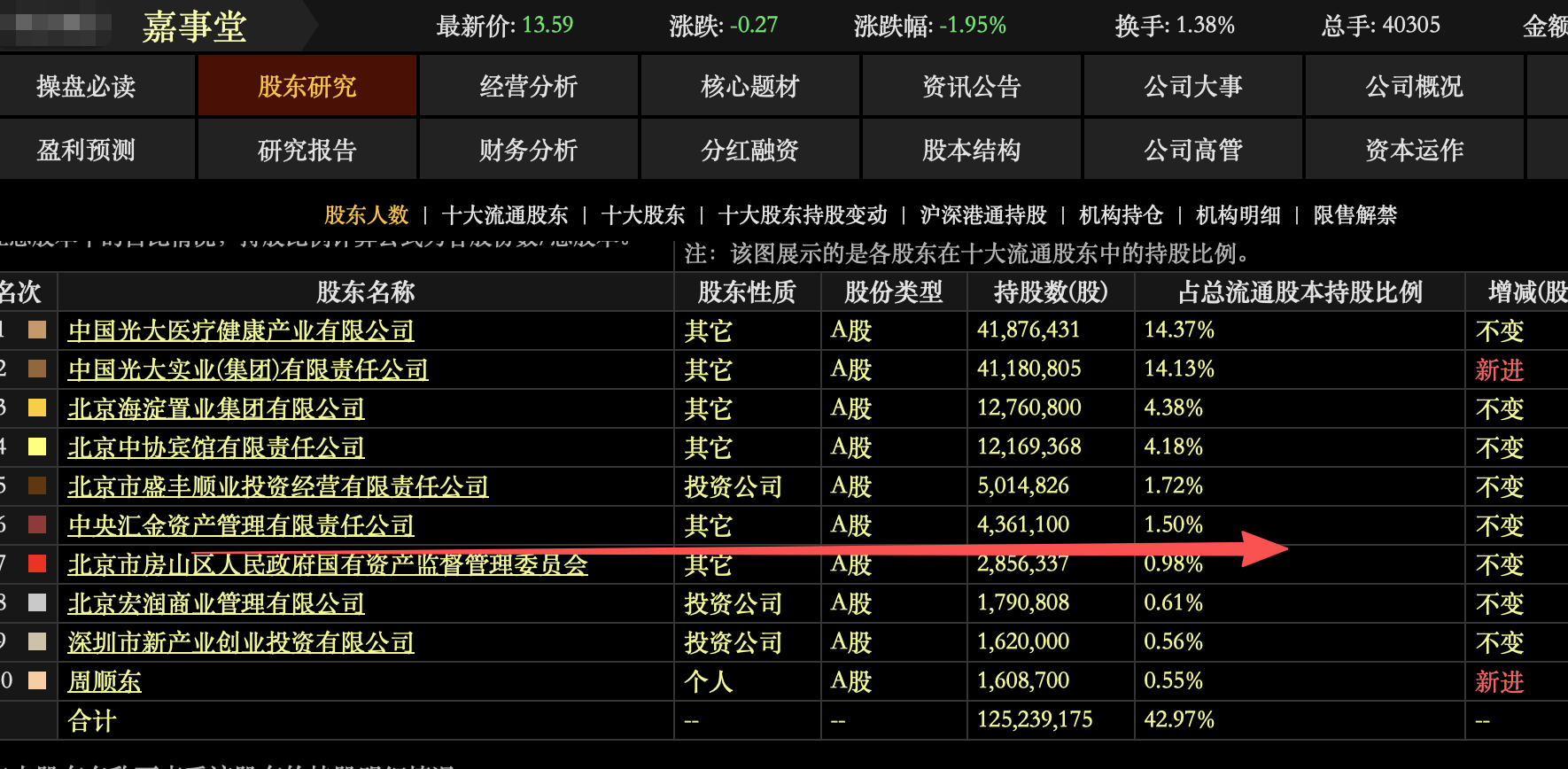The image size is (1568, 769).
Task: Open 深圳市新产业创业投资有限公司 link
Action: 241,642
